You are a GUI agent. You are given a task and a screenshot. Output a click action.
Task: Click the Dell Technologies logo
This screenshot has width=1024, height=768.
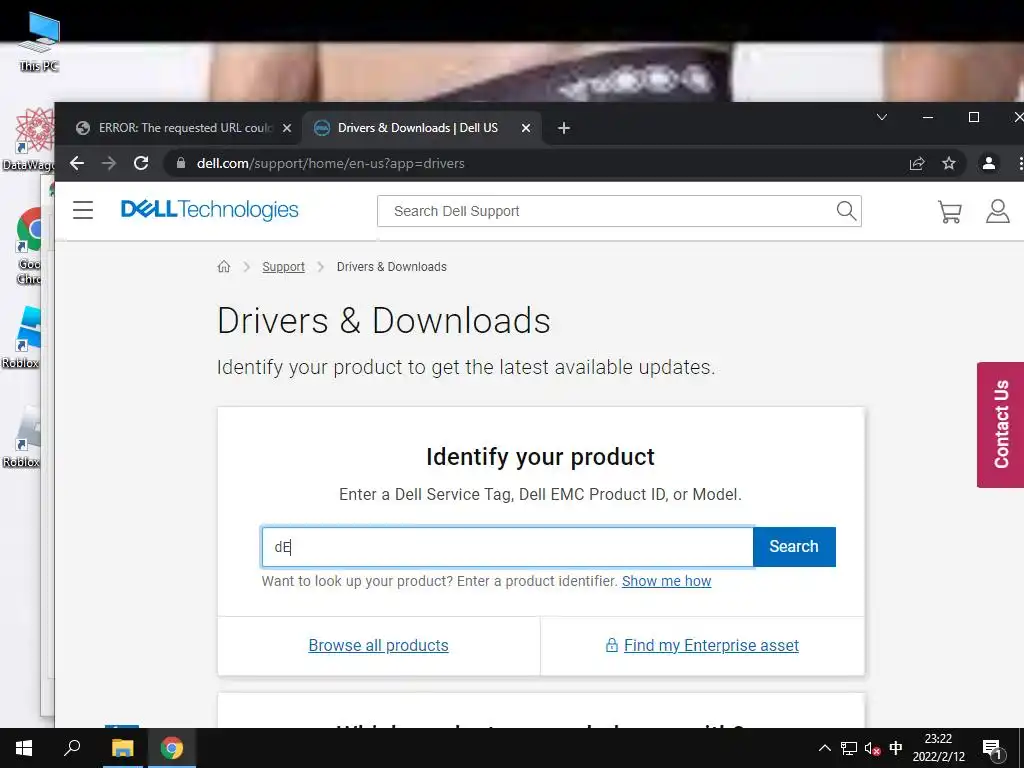tap(210, 210)
